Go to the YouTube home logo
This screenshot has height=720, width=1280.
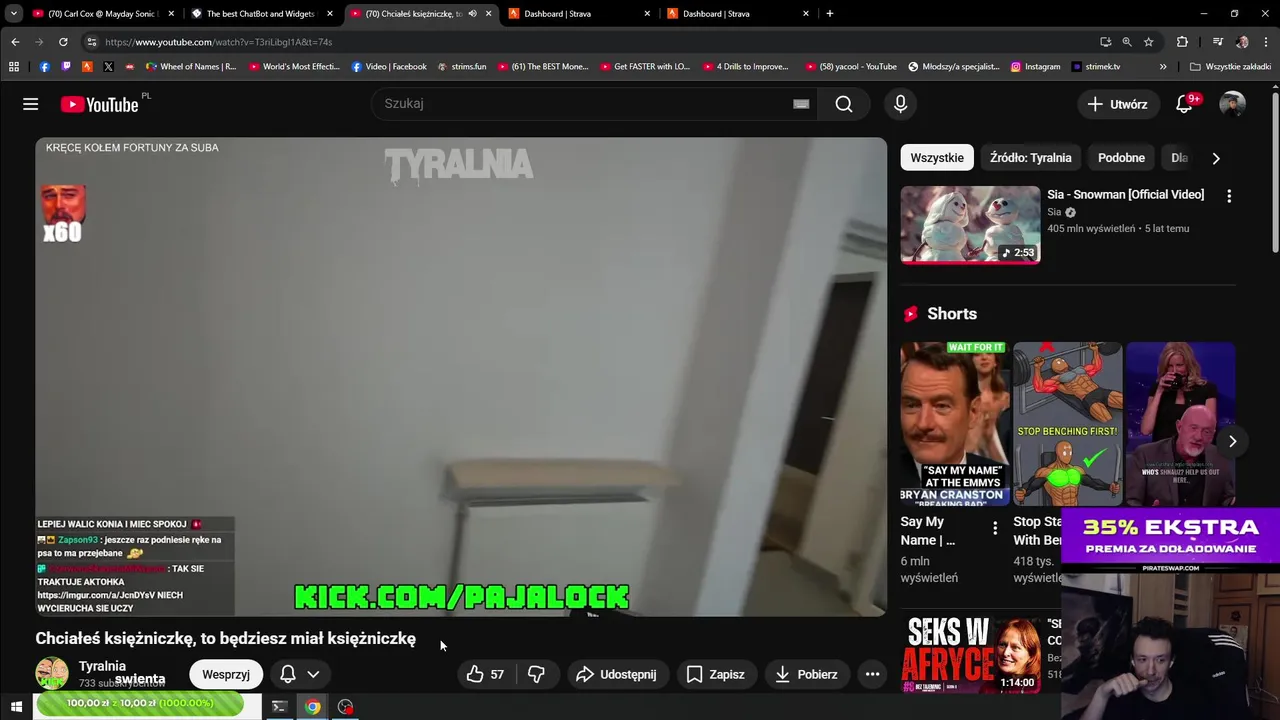pyautogui.click(x=99, y=104)
